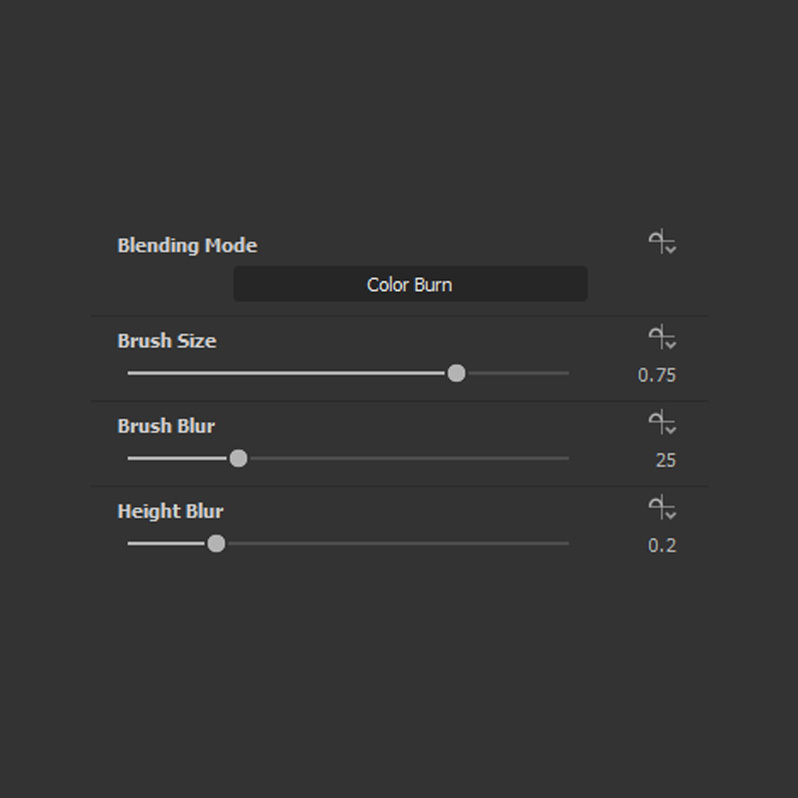Viewport: 798px width, 798px height.
Task: Click the filled track left of Brush Blur handle
Action: point(180,458)
